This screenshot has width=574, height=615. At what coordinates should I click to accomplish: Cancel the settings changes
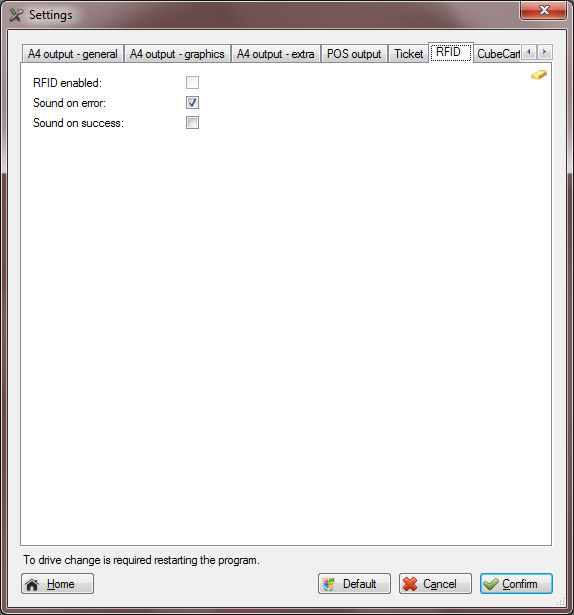(435, 584)
